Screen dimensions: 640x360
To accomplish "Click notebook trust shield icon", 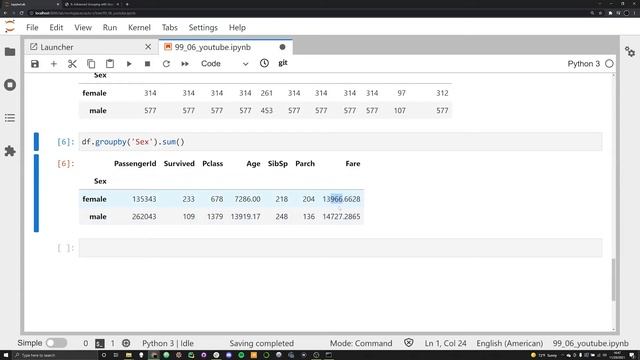I will (x=409, y=343).
